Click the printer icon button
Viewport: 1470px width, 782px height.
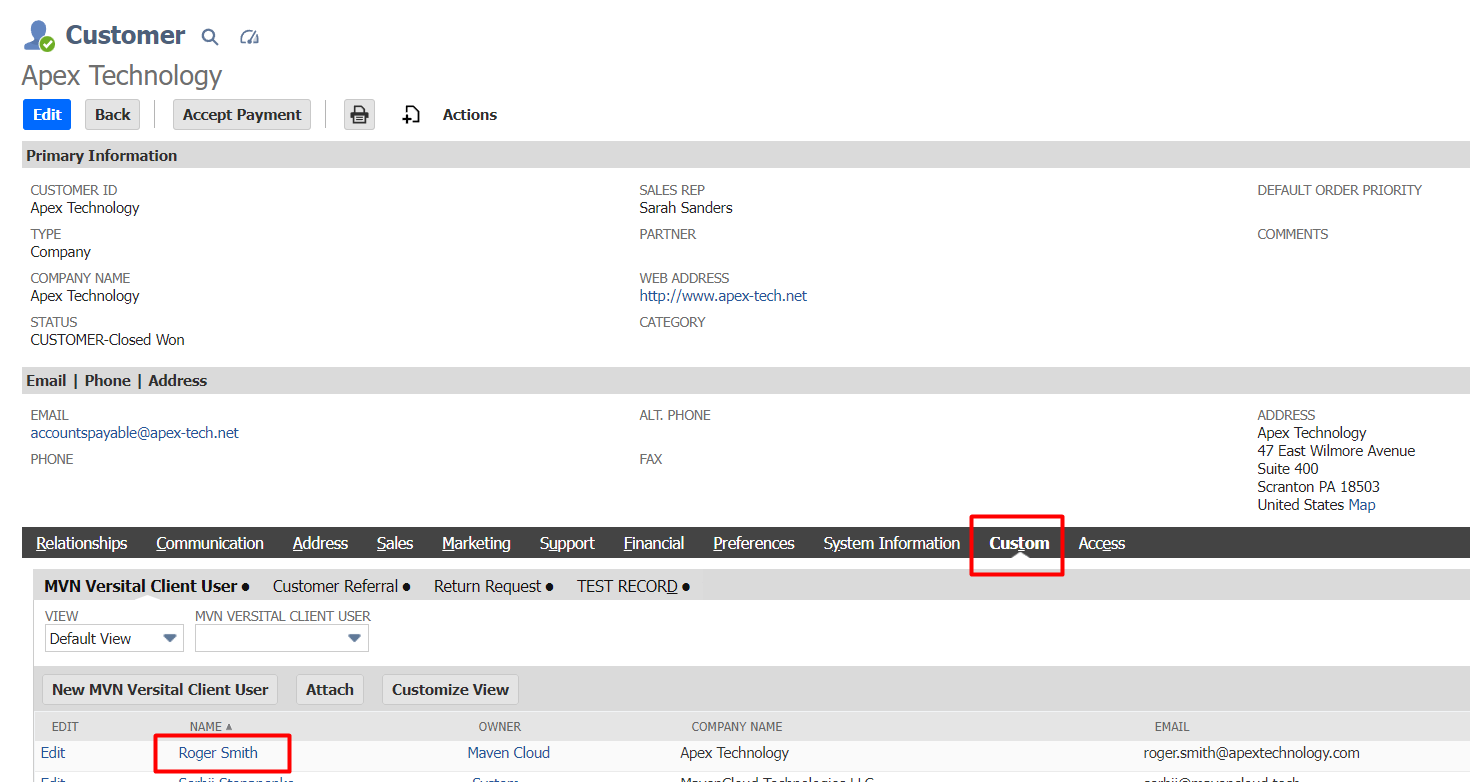(x=359, y=115)
